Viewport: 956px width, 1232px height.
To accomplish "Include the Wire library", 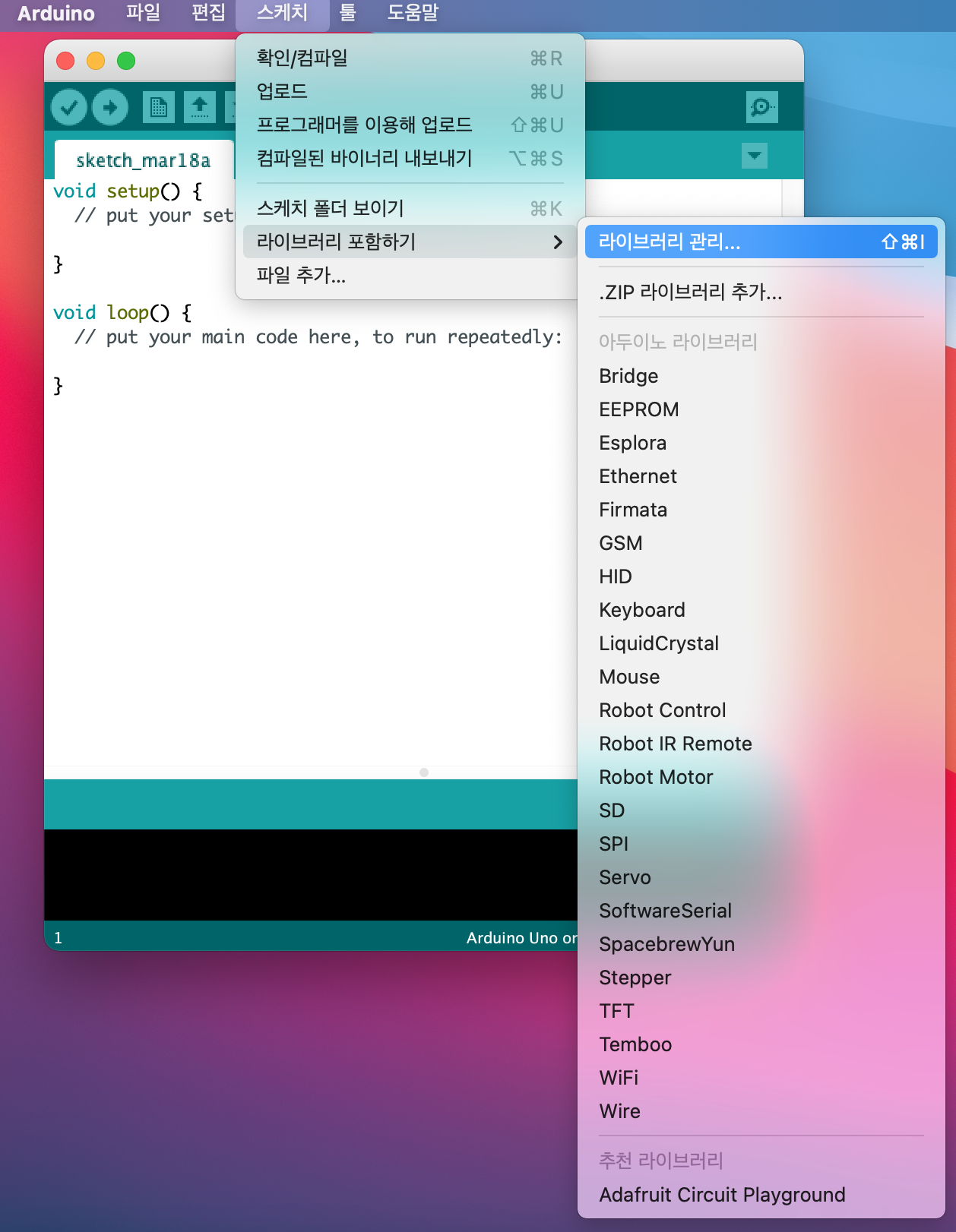I will click(761, 1111).
